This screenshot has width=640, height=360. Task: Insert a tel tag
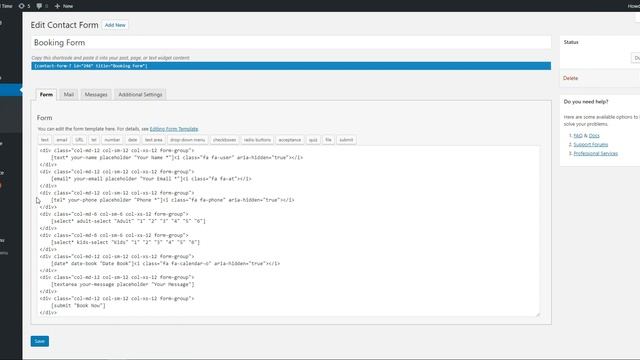[x=94, y=140]
